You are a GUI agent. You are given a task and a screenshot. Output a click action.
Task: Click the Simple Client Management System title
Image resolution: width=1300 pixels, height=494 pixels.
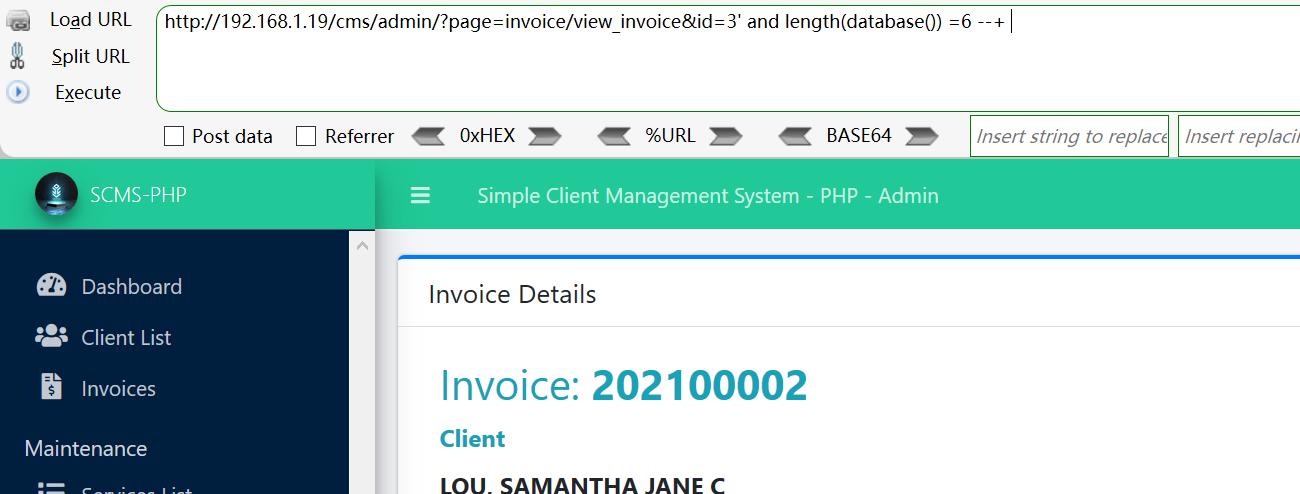[x=708, y=196]
